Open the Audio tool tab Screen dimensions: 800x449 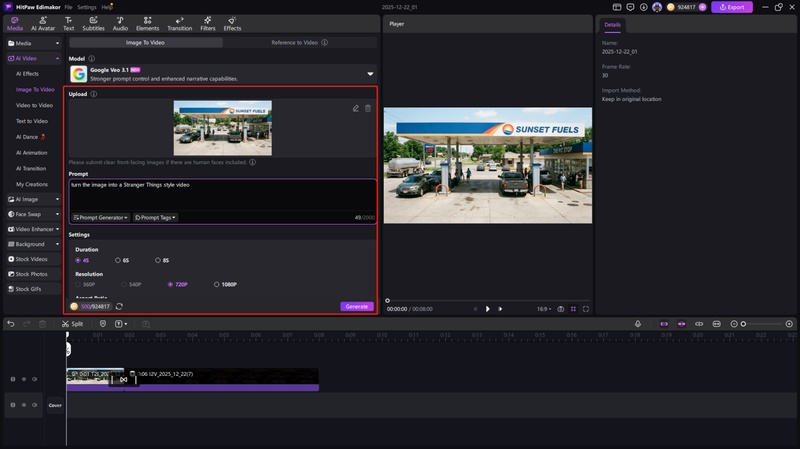120,23
